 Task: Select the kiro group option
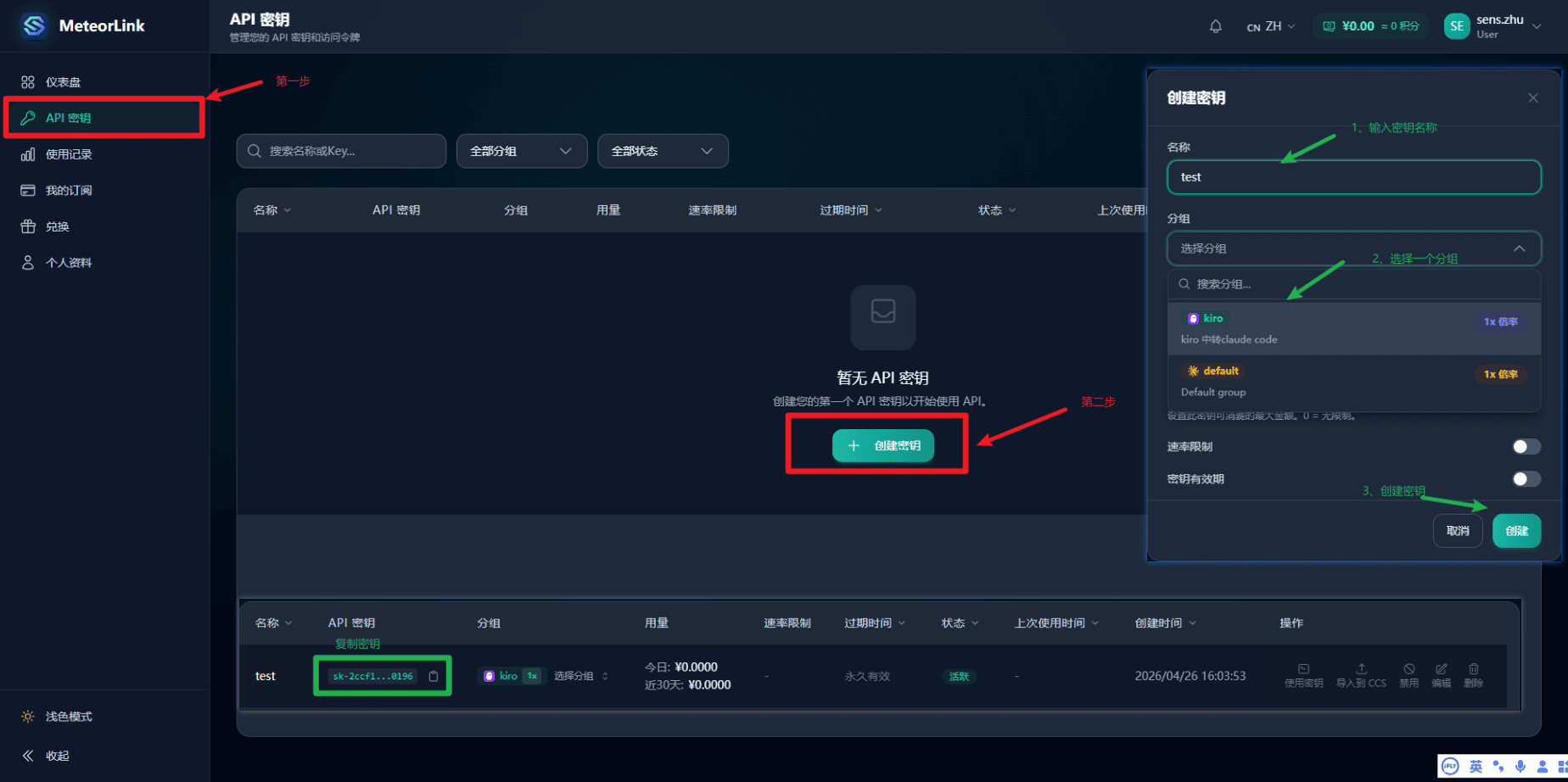click(1354, 329)
